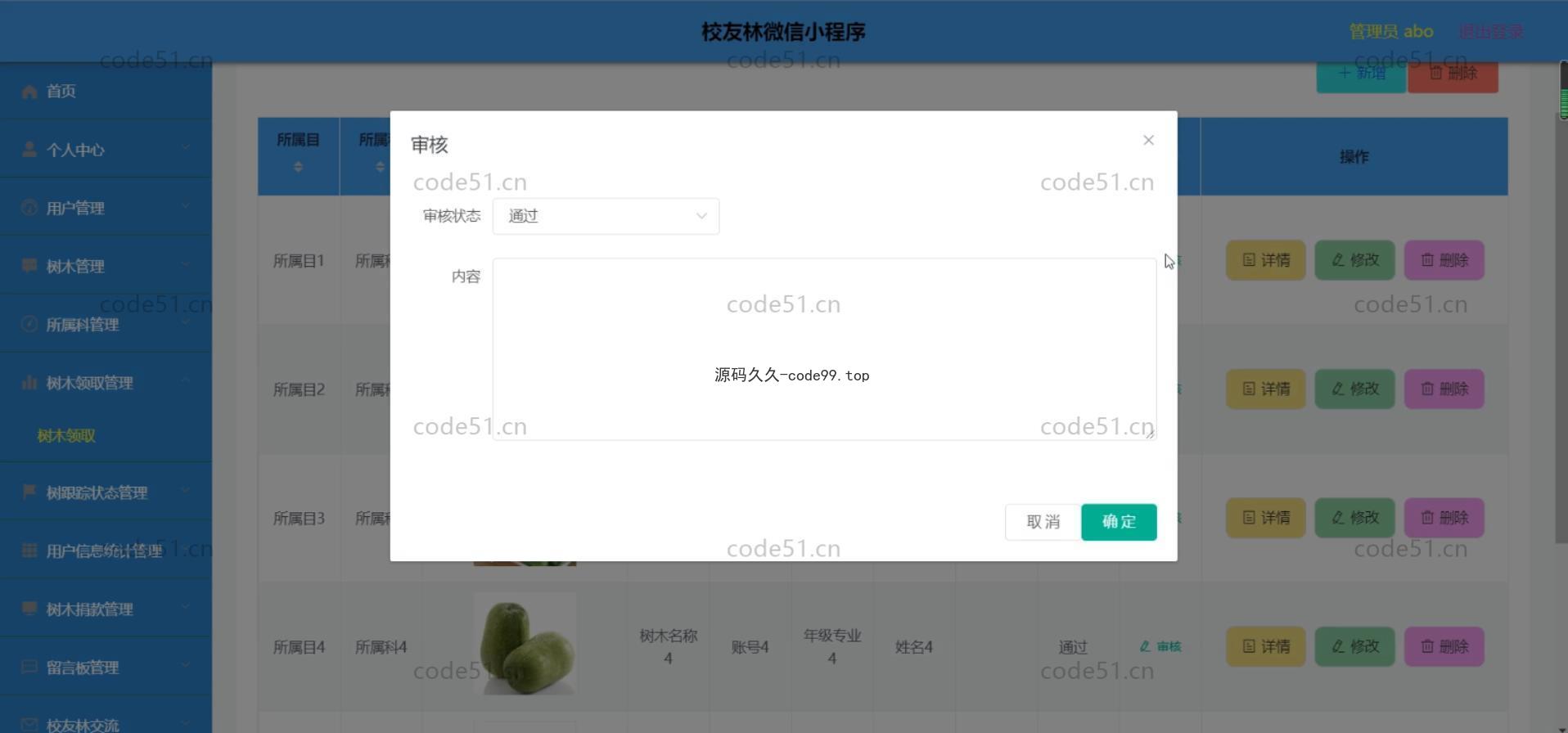Toggle chevron arrow on 树木领取管理 row
The width and height of the screenshot is (1568, 733).
pos(186,380)
